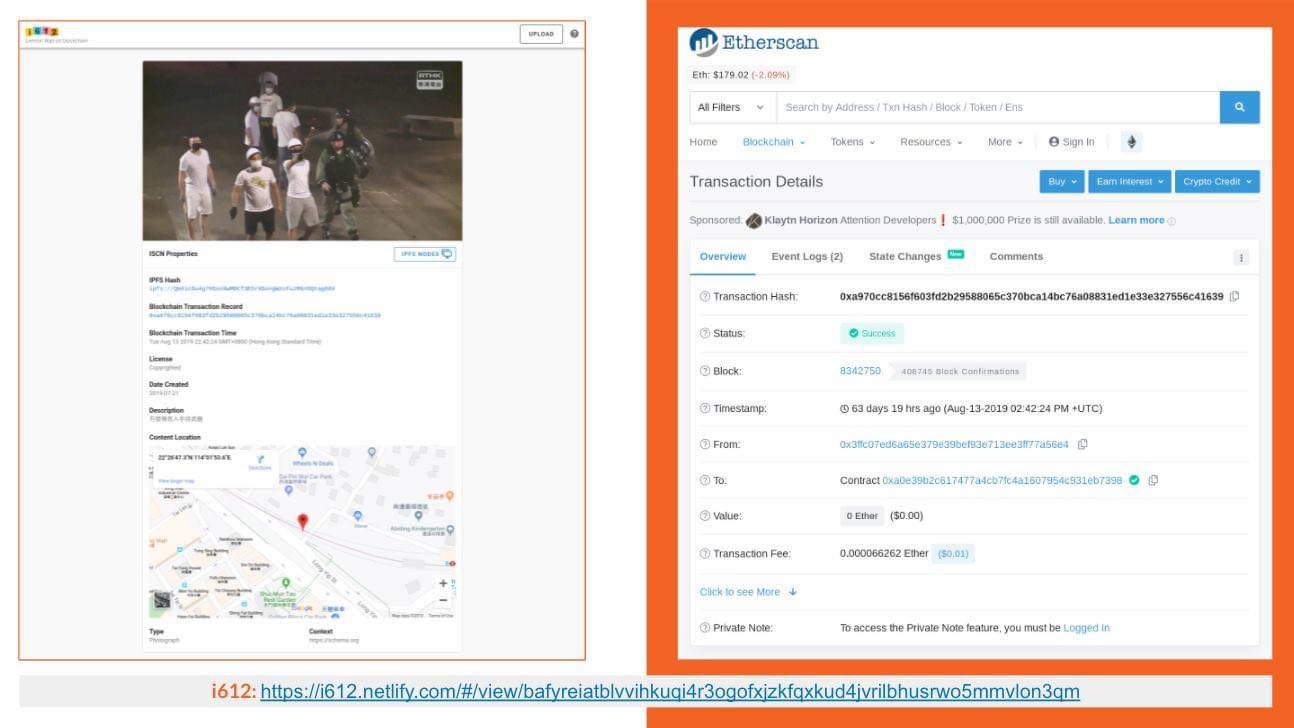Switch to the Event Logs (2) tab
The height and width of the screenshot is (728, 1294).
coord(807,257)
